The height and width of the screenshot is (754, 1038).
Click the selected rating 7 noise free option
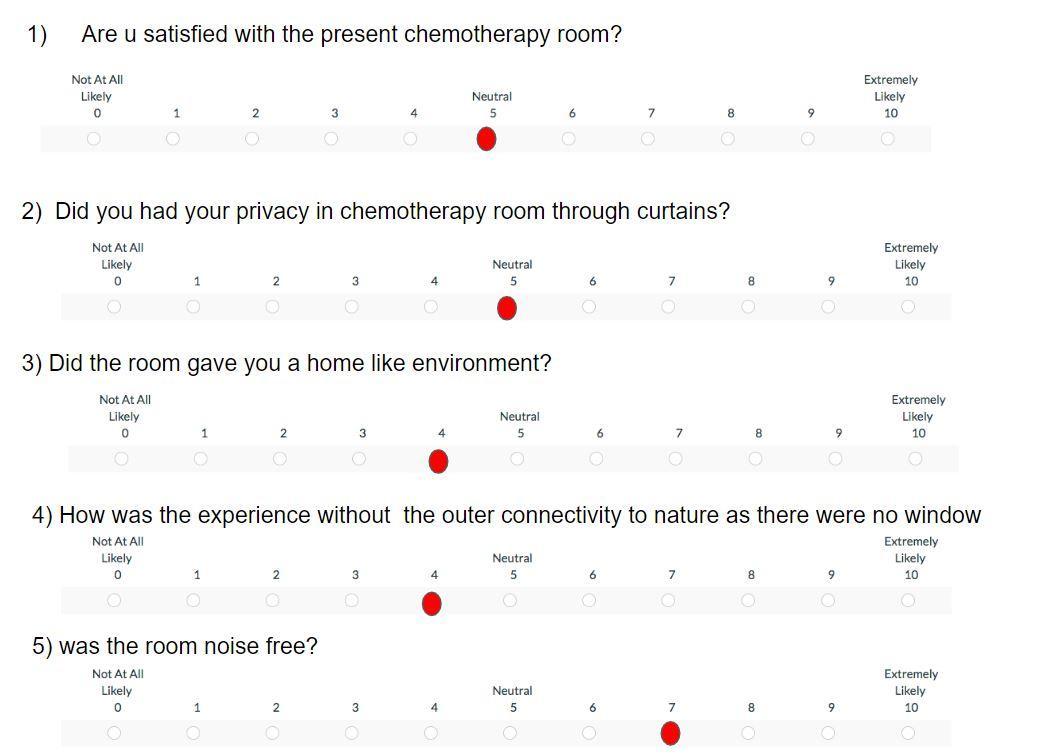tap(670, 734)
